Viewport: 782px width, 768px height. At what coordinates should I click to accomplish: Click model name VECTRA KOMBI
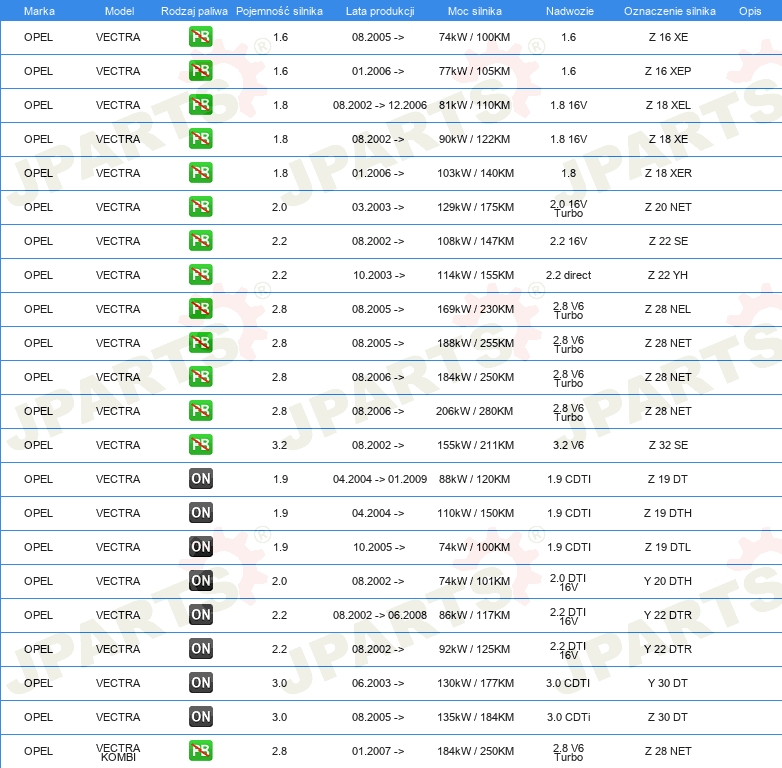pos(118,752)
